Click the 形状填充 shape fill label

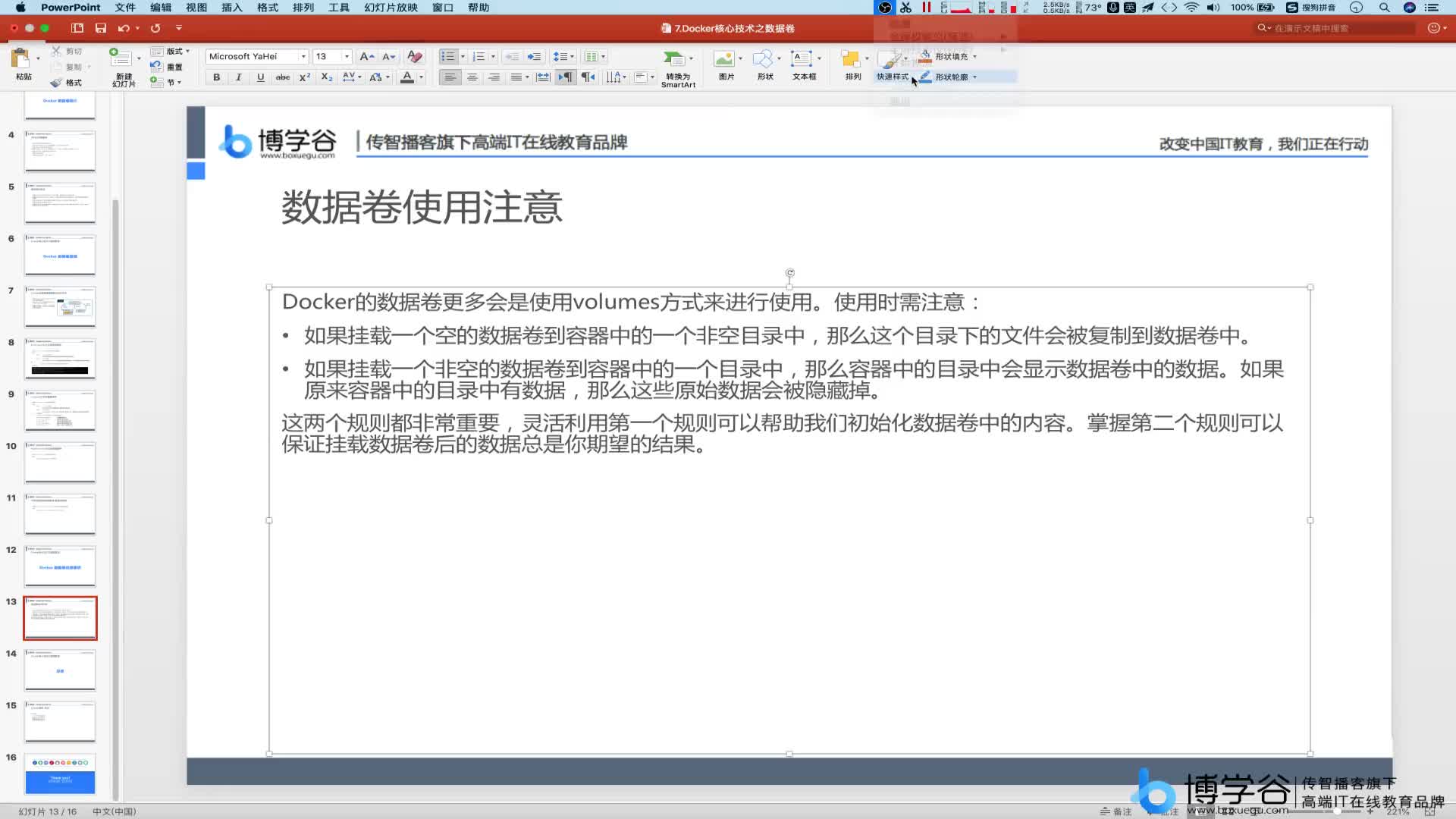[x=951, y=57]
